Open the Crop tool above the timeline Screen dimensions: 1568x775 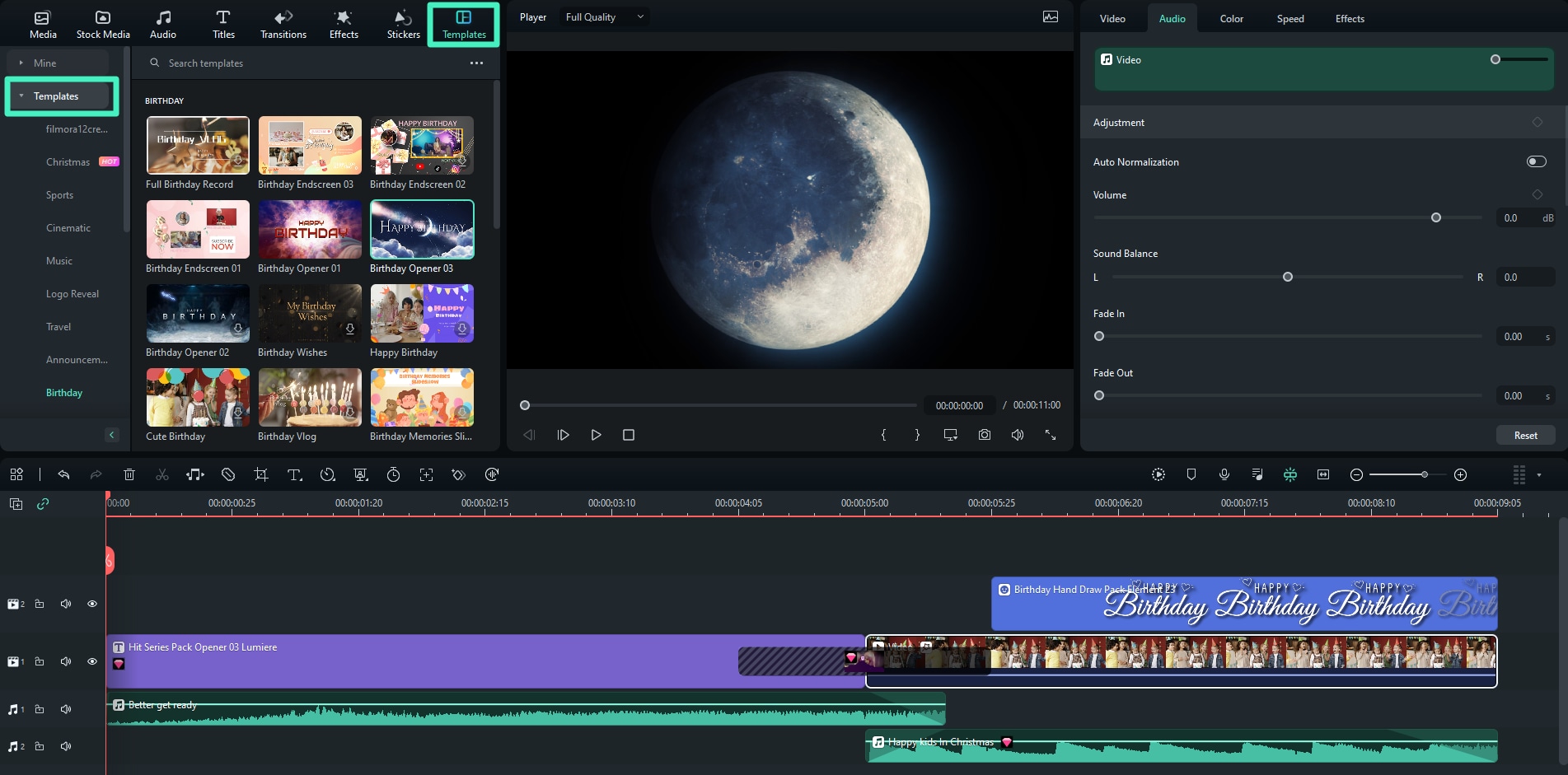(261, 474)
